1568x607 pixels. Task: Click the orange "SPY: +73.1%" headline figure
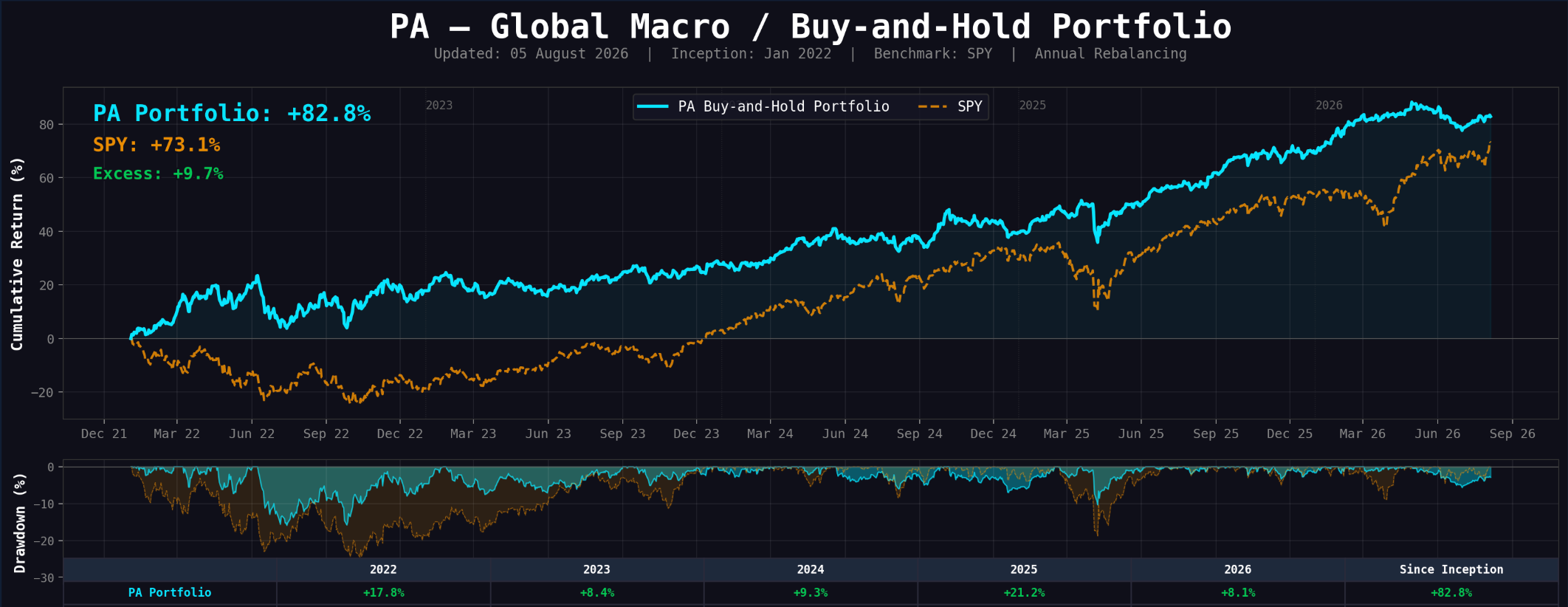(157, 145)
